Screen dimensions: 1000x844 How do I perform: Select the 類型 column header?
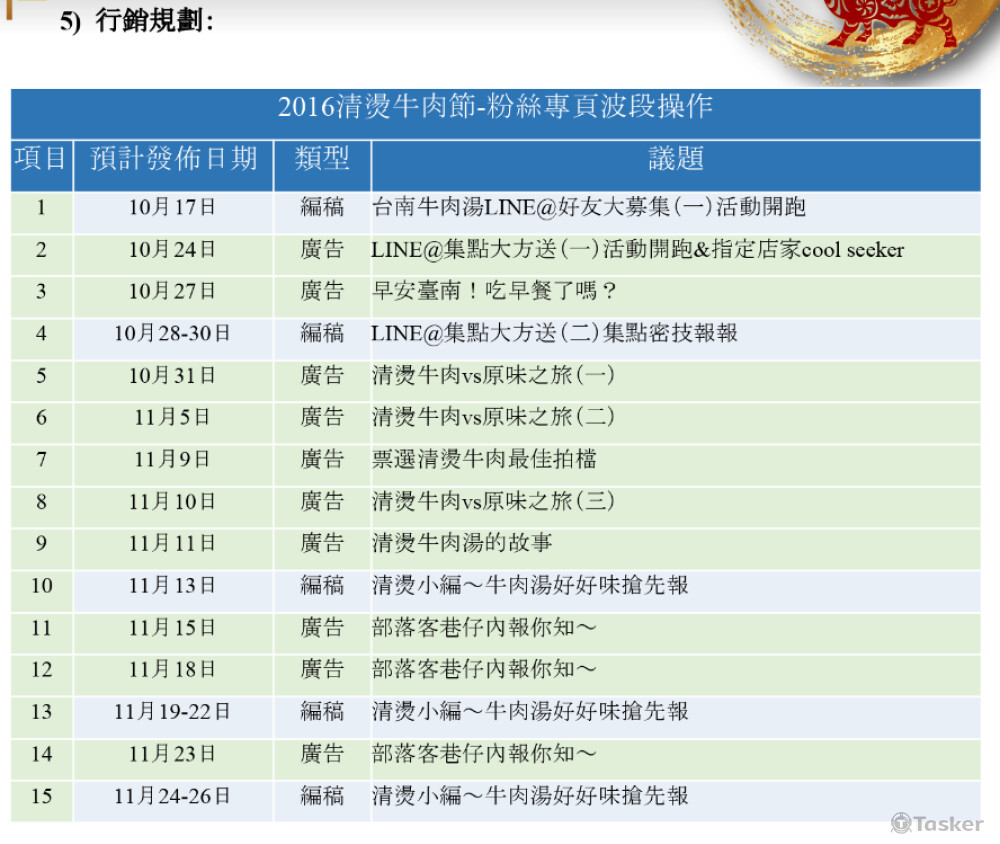[x=322, y=158]
